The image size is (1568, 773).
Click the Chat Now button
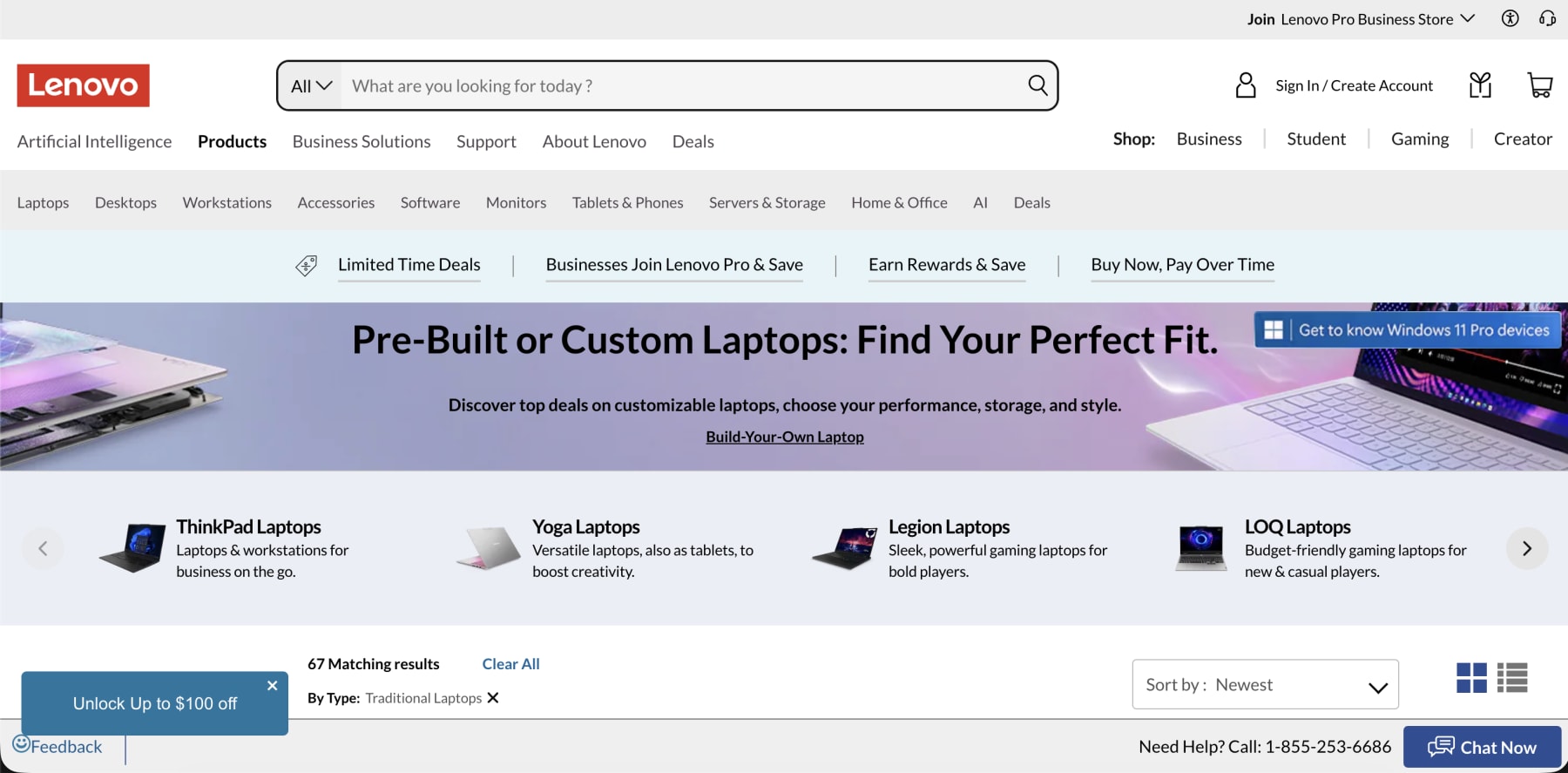[x=1482, y=747]
